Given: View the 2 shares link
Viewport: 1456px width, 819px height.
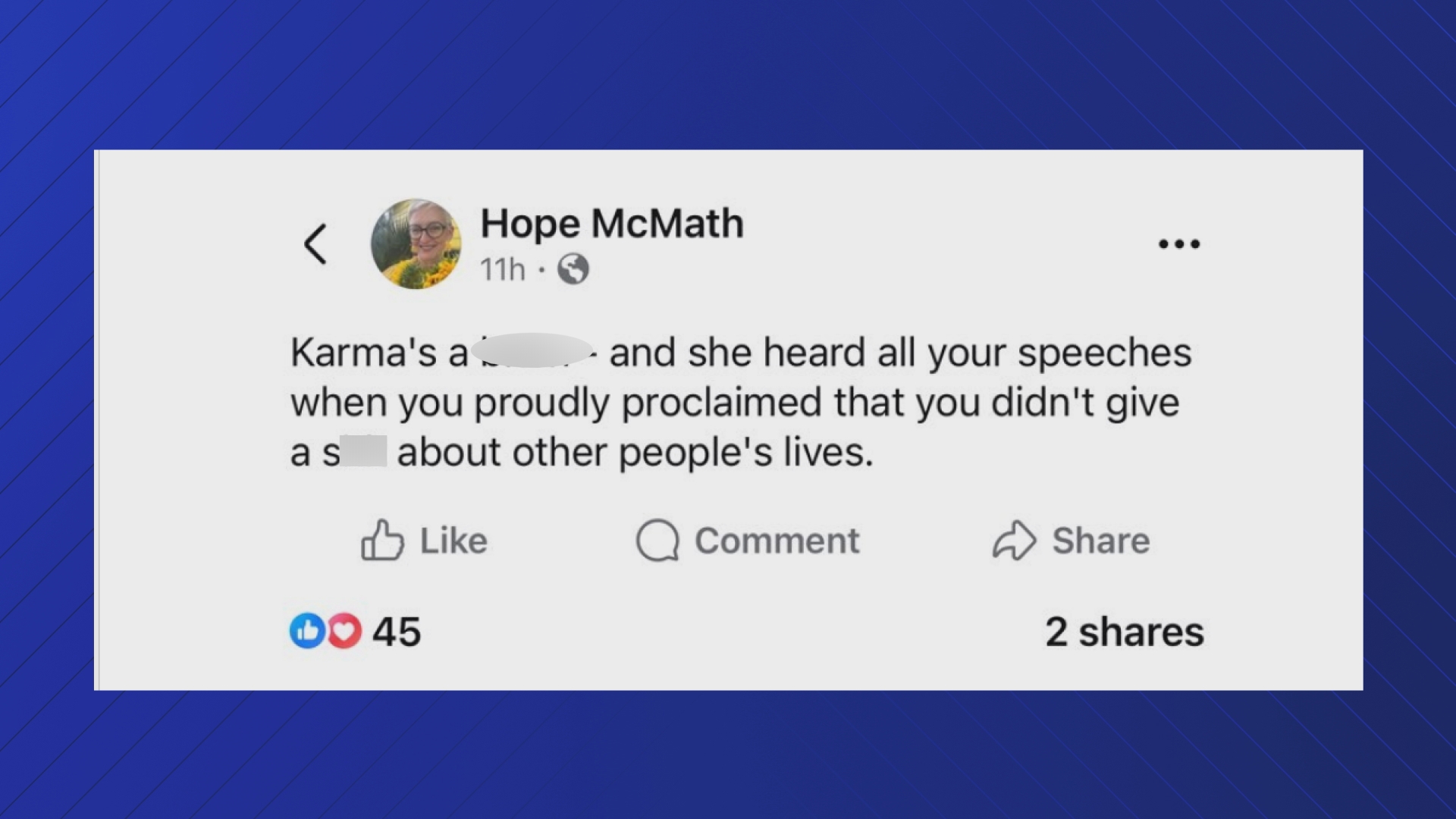Looking at the screenshot, I should click(1125, 629).
